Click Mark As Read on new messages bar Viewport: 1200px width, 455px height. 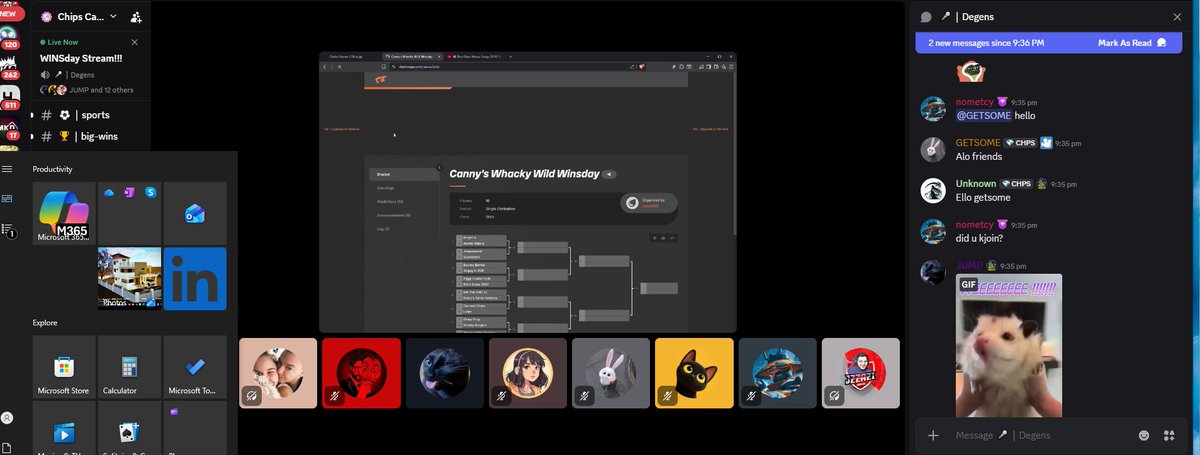1132,43
